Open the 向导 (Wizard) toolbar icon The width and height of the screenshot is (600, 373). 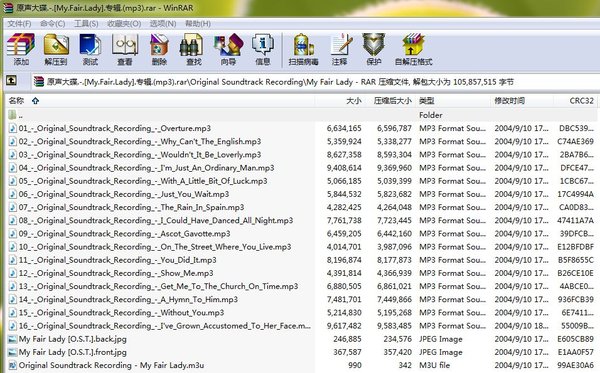[228, 44]
